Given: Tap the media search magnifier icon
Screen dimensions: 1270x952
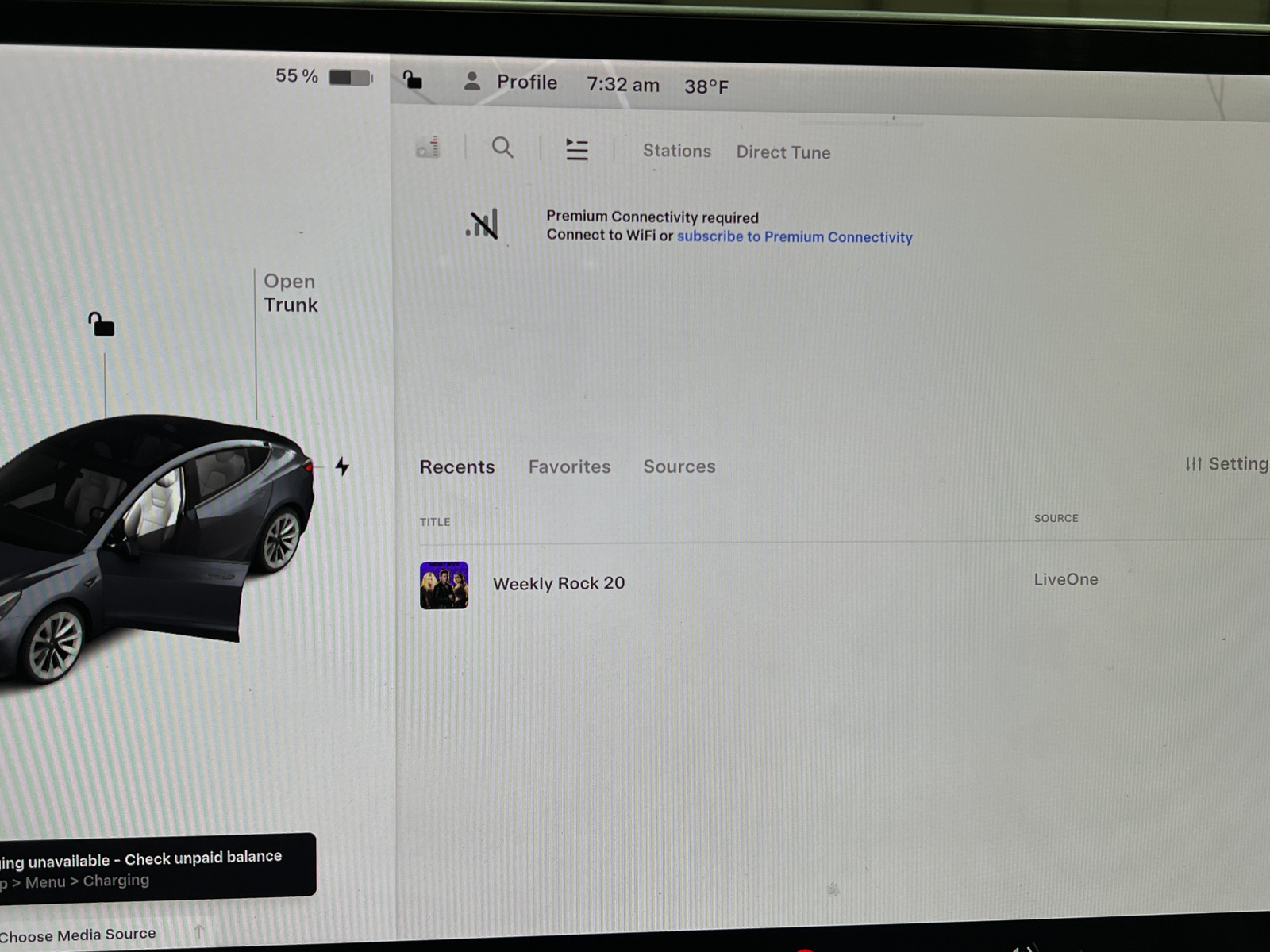Looking at the screenshot, I should tap(502, 148).
